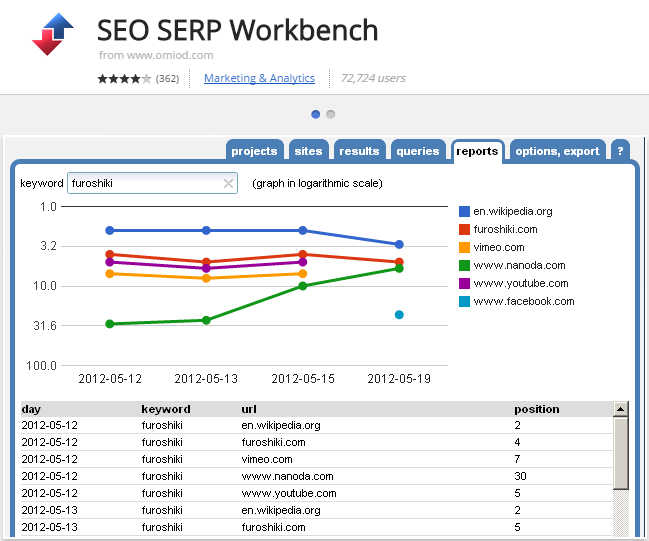Click the purple www.youtube.com legend swatch
Image resolution: width=649 pixels, height=541 pixels.
464,284
